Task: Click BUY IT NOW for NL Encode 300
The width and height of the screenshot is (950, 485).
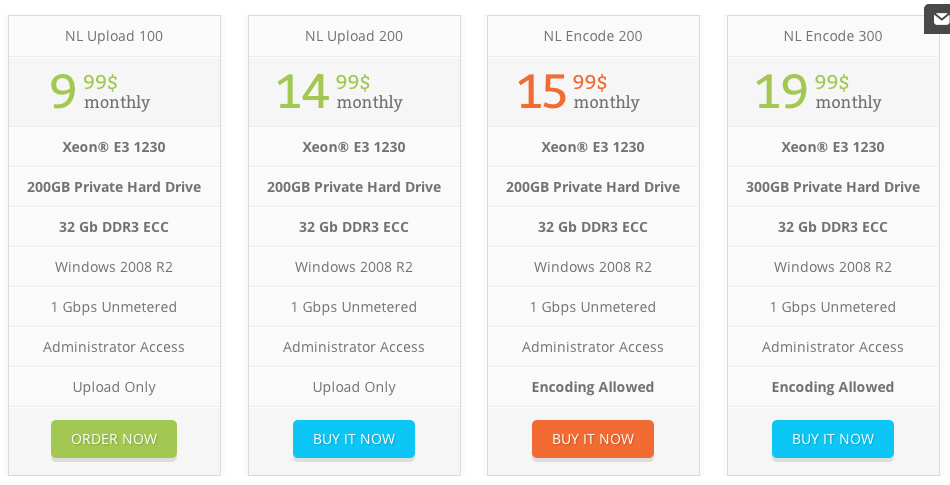Action: pyautogui.click(x=832, y=439)
